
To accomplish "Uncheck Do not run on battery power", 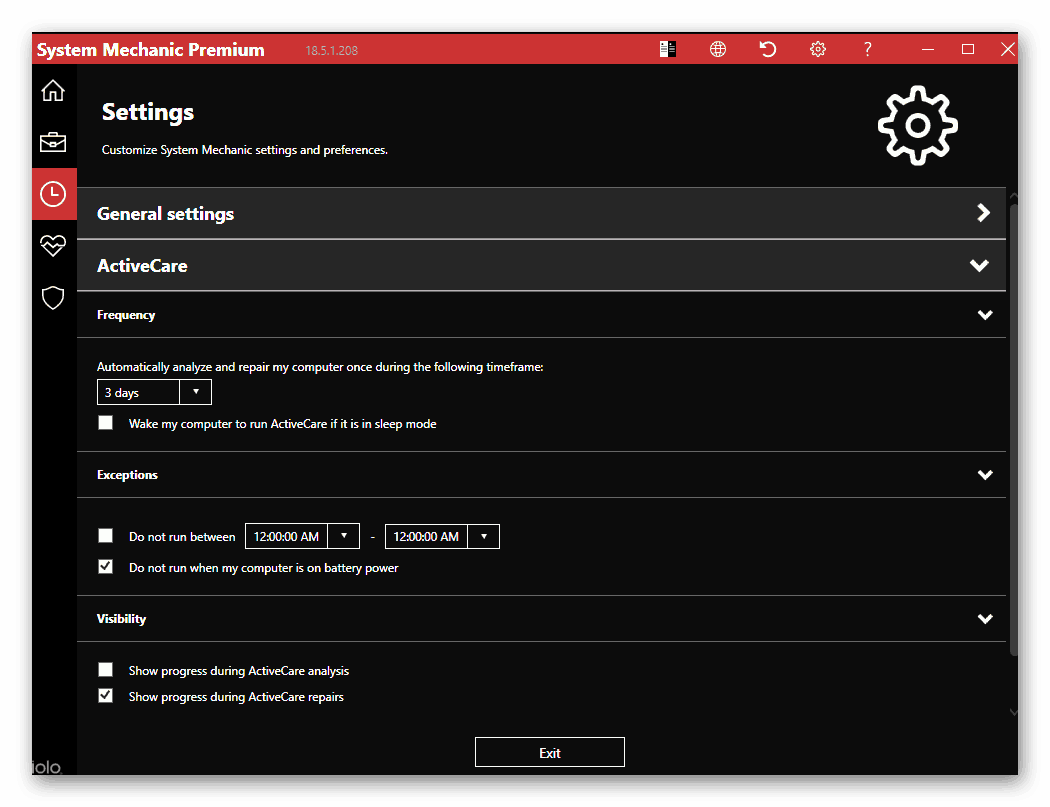I will [x=105, y=567].
